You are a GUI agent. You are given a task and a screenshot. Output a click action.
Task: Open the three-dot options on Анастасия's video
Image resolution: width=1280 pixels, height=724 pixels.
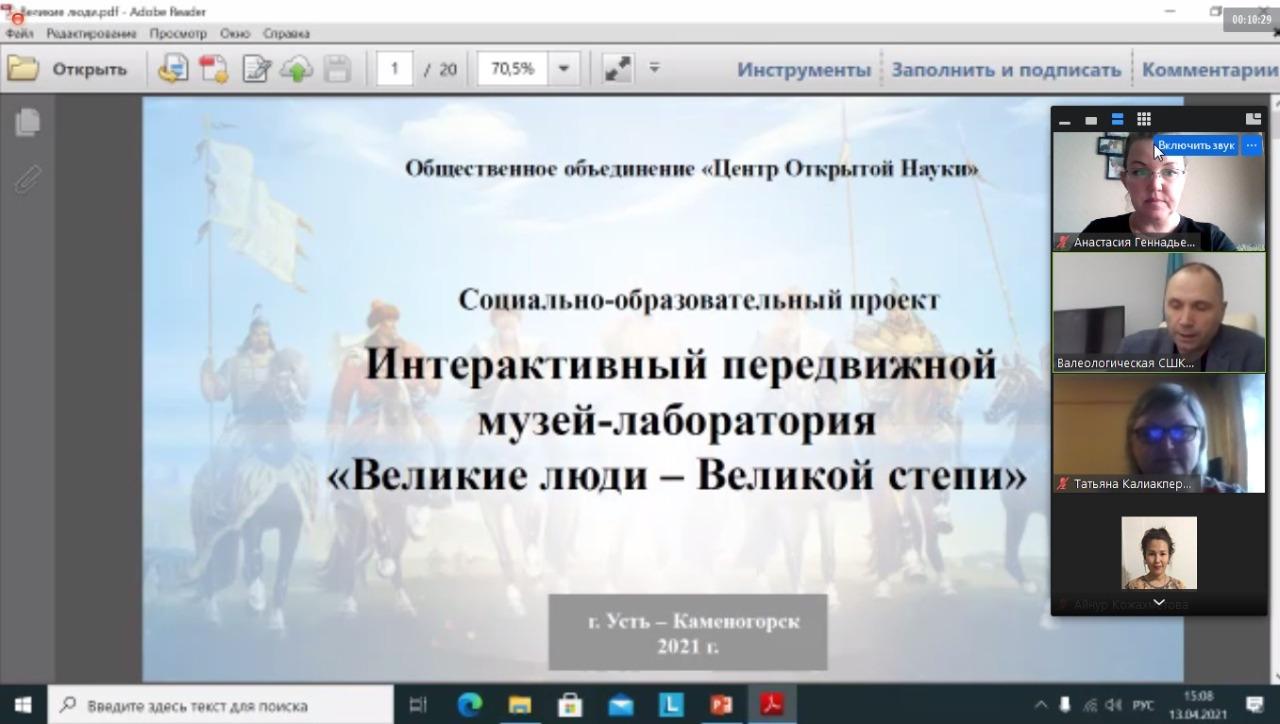pos(1251,146)
